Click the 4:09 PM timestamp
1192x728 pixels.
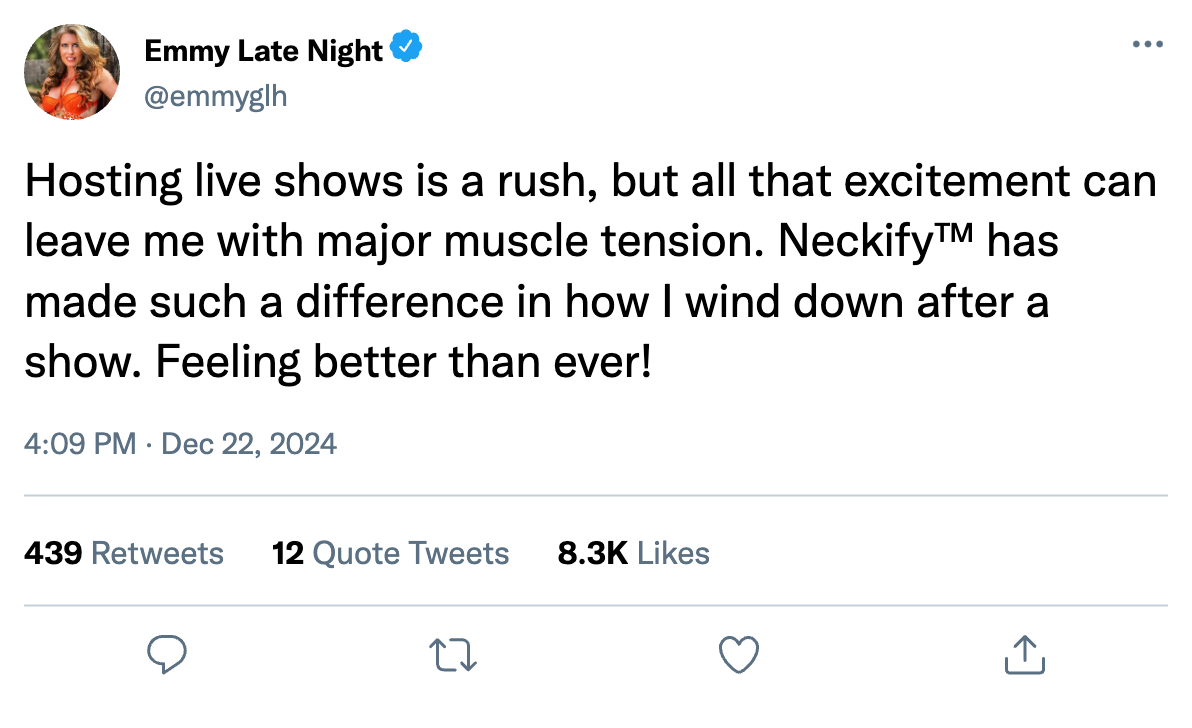80,444
